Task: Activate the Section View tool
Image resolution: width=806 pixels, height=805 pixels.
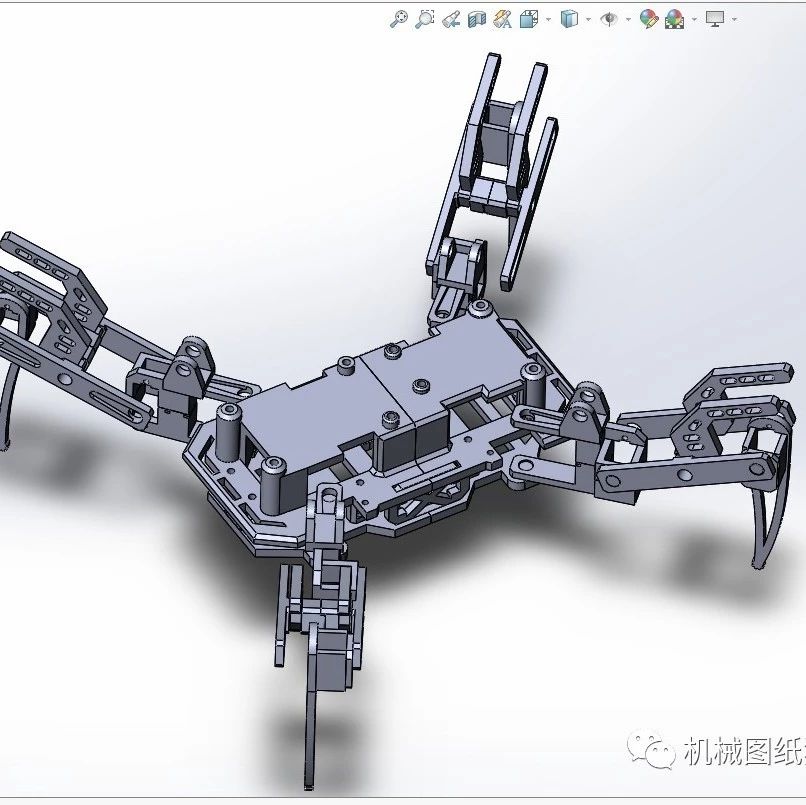Action: coord(477,19)
